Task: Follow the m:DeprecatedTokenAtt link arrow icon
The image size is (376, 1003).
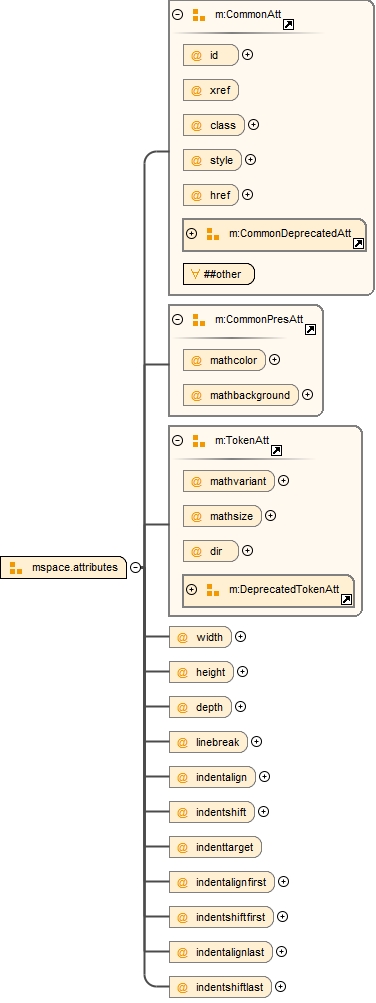Action: click(x=346, y=599)
